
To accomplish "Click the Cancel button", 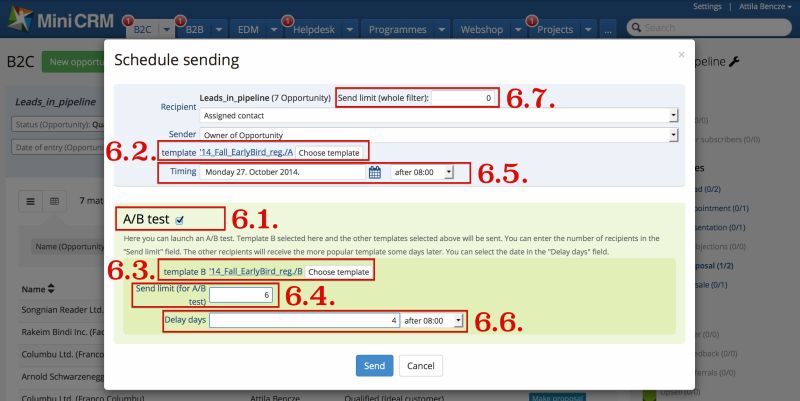I will [x=421, y=366].
